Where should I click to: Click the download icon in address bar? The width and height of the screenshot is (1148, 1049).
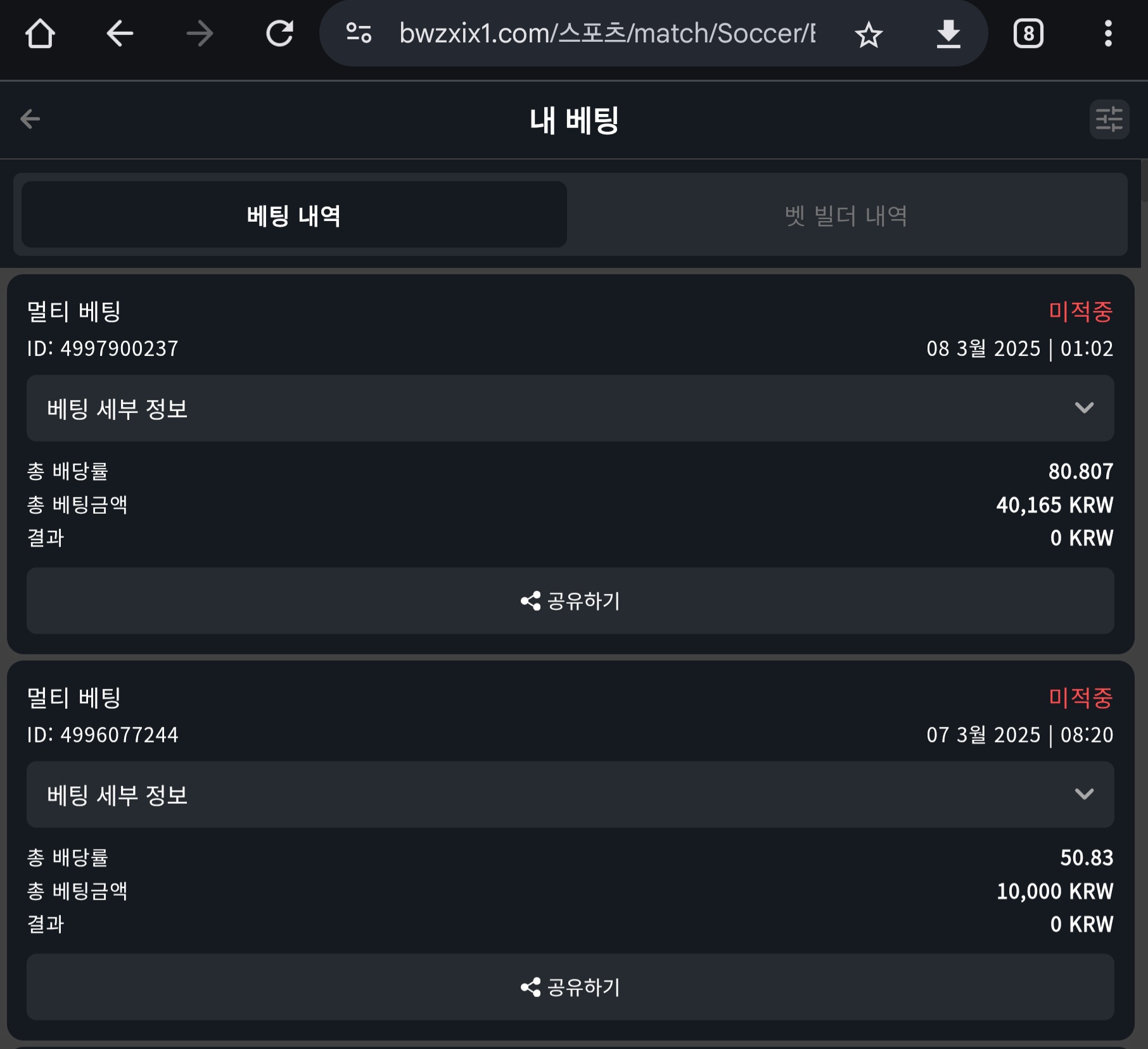[948, 34]
